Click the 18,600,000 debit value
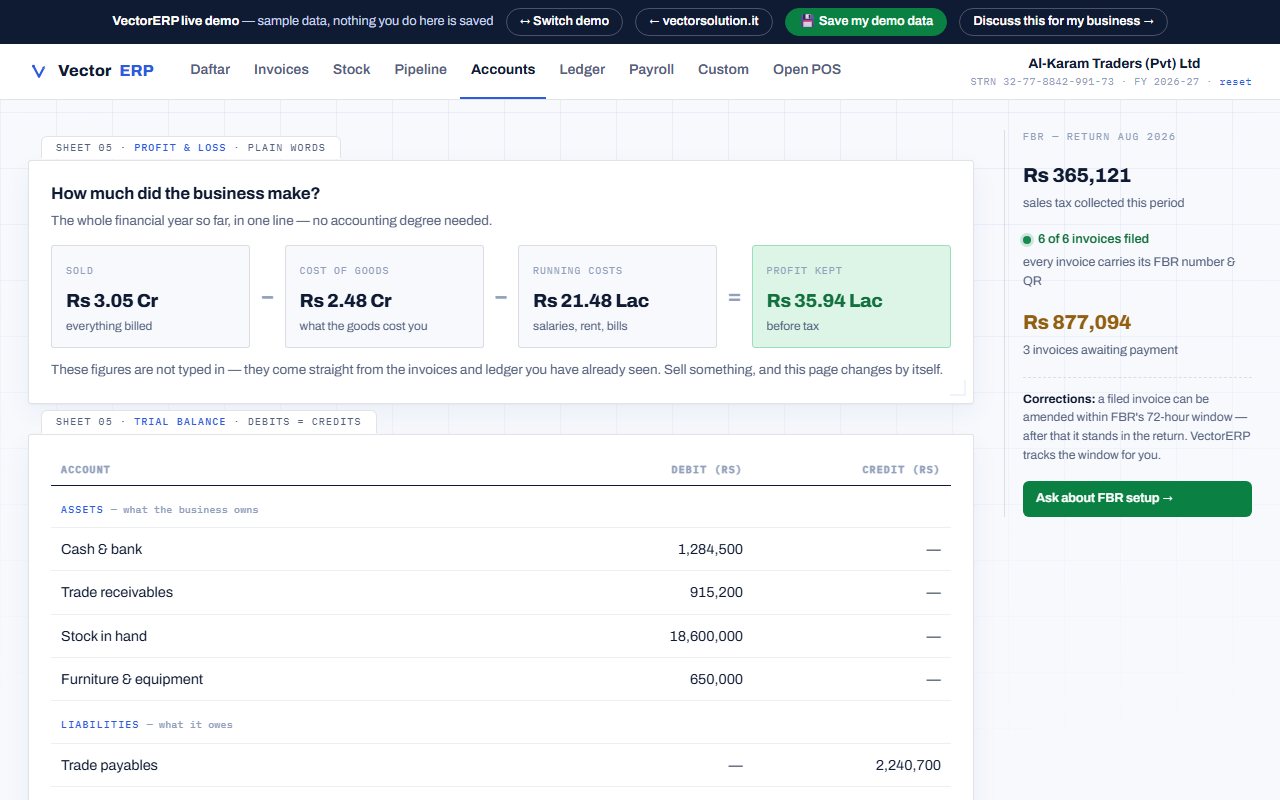Image resolution: width=1280 pixels, height=800 pixels. pos(706,636)
